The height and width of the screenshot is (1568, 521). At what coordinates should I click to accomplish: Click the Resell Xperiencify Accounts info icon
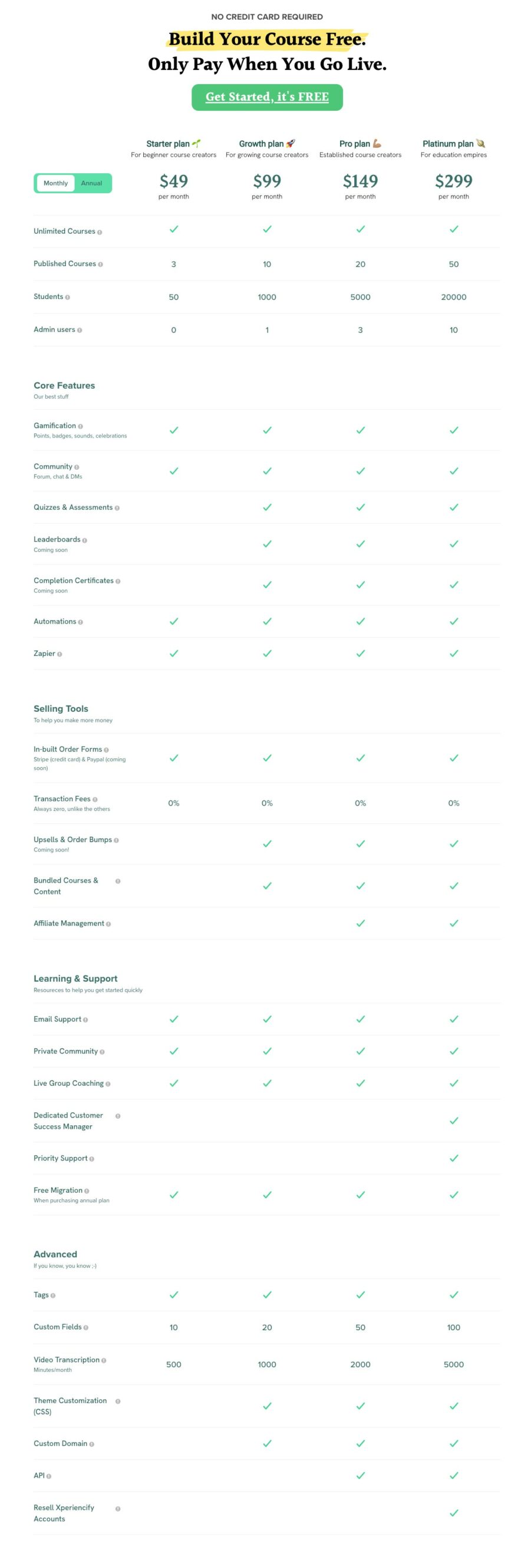118,1509
